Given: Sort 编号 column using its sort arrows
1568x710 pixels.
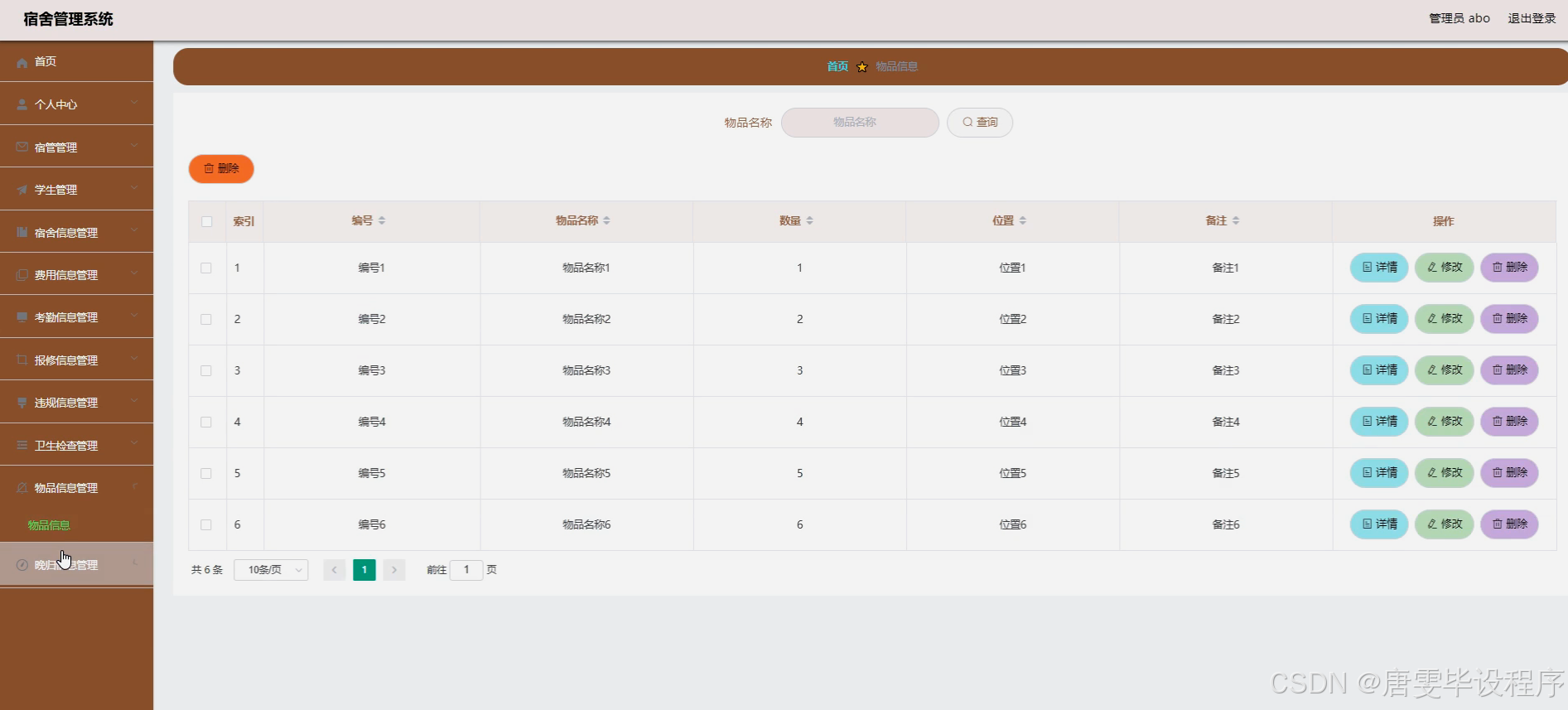Looking at the screenshot, I should point(382,220).
